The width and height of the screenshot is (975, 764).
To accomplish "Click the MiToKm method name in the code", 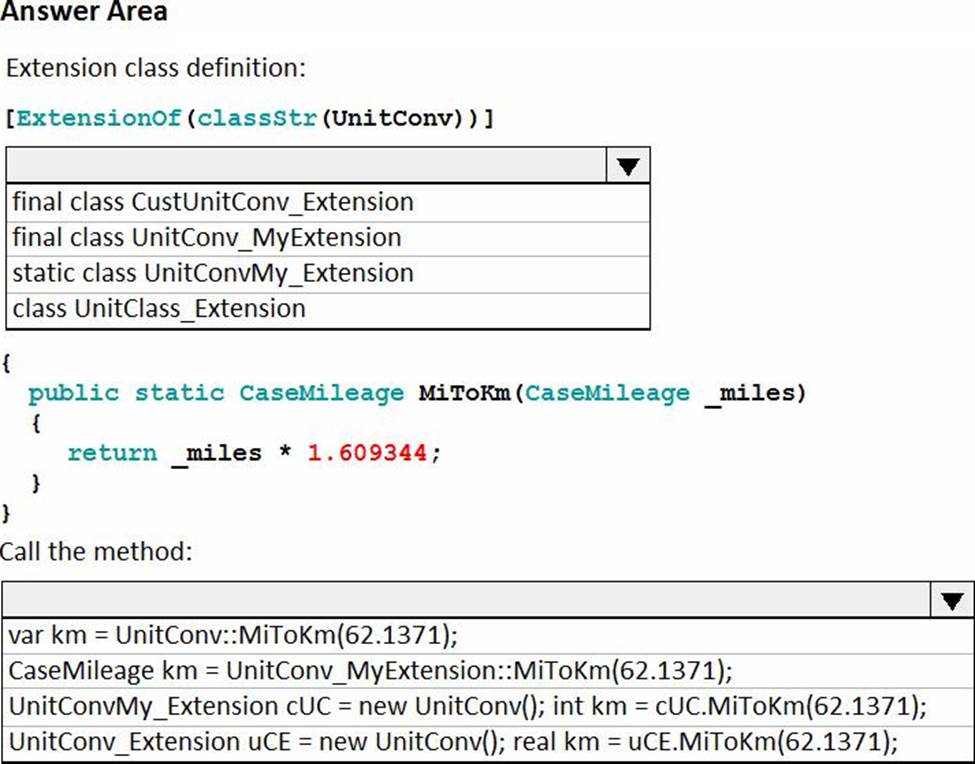I will pyautogui.click(x=461, y=392).
